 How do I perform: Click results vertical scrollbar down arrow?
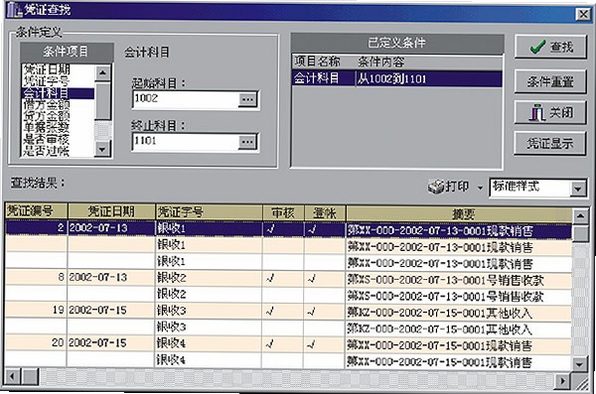(580, 365)
